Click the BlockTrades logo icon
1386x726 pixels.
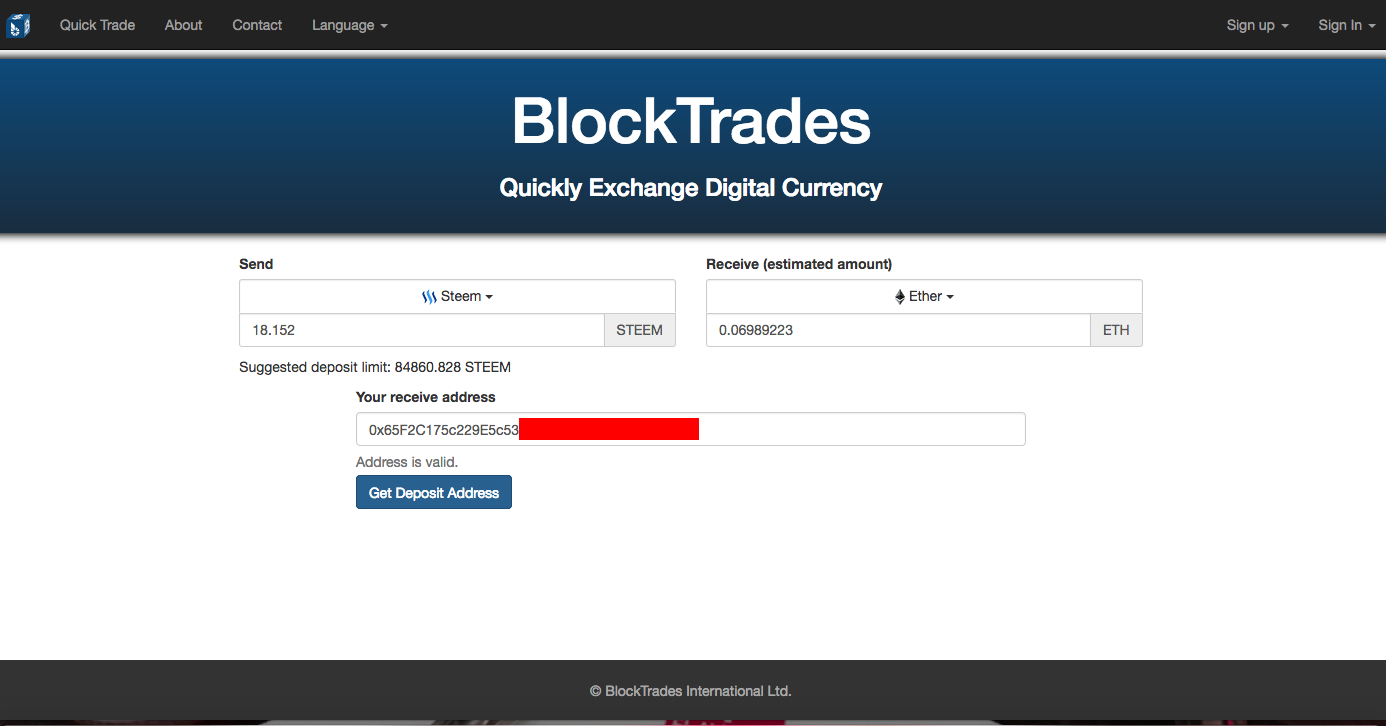(x=18, y=25)
